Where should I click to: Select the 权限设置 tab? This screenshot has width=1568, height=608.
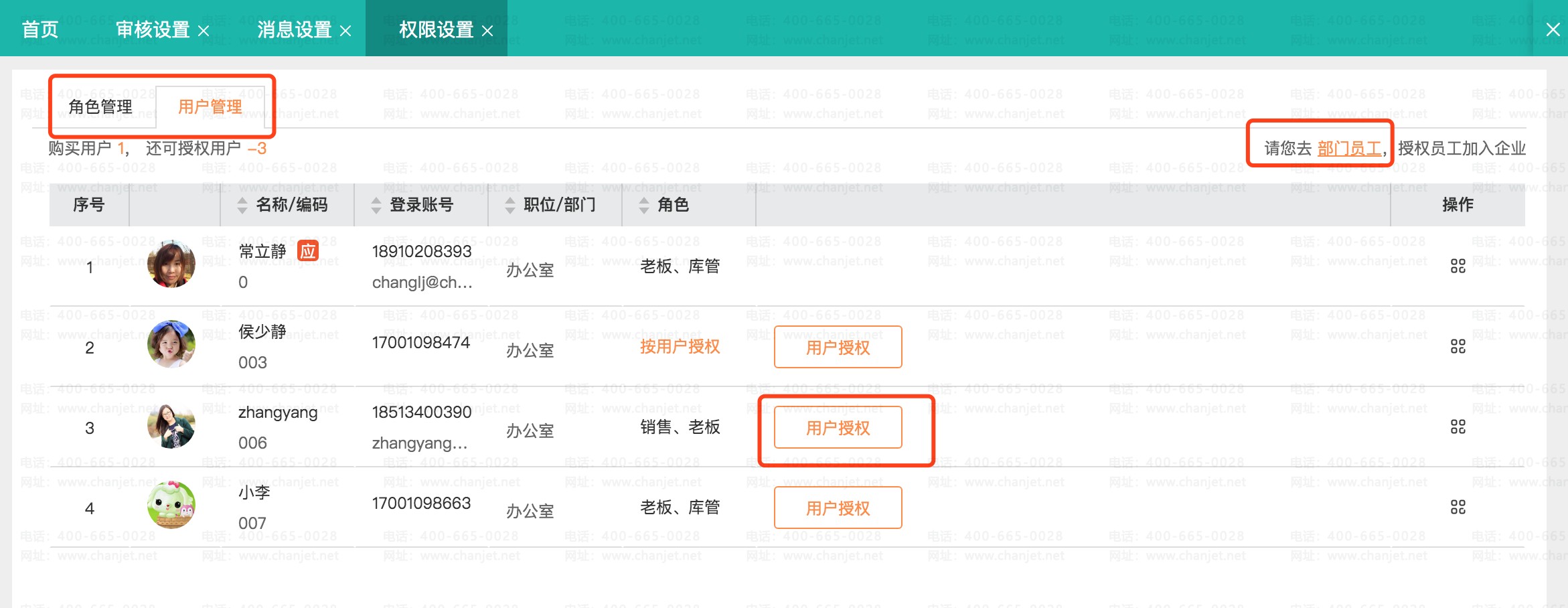(x=437, y=29)
